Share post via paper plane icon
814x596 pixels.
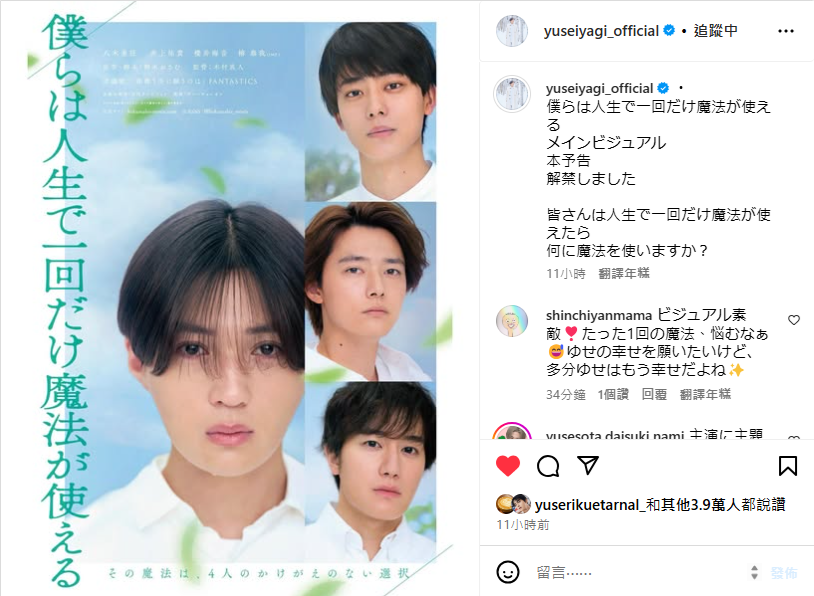(x=588, y=465)
